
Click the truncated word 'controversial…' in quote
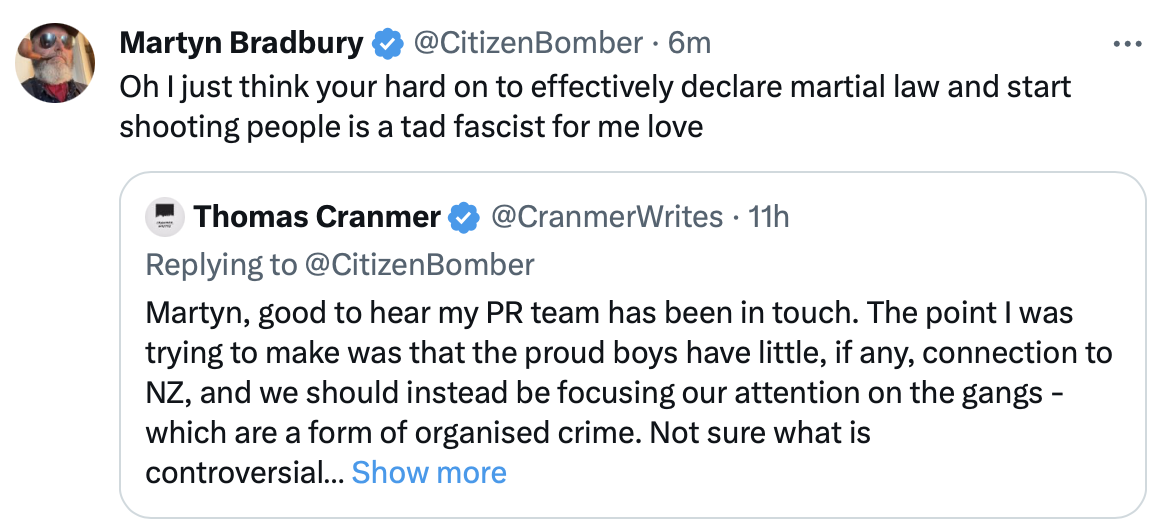(243, 472)
